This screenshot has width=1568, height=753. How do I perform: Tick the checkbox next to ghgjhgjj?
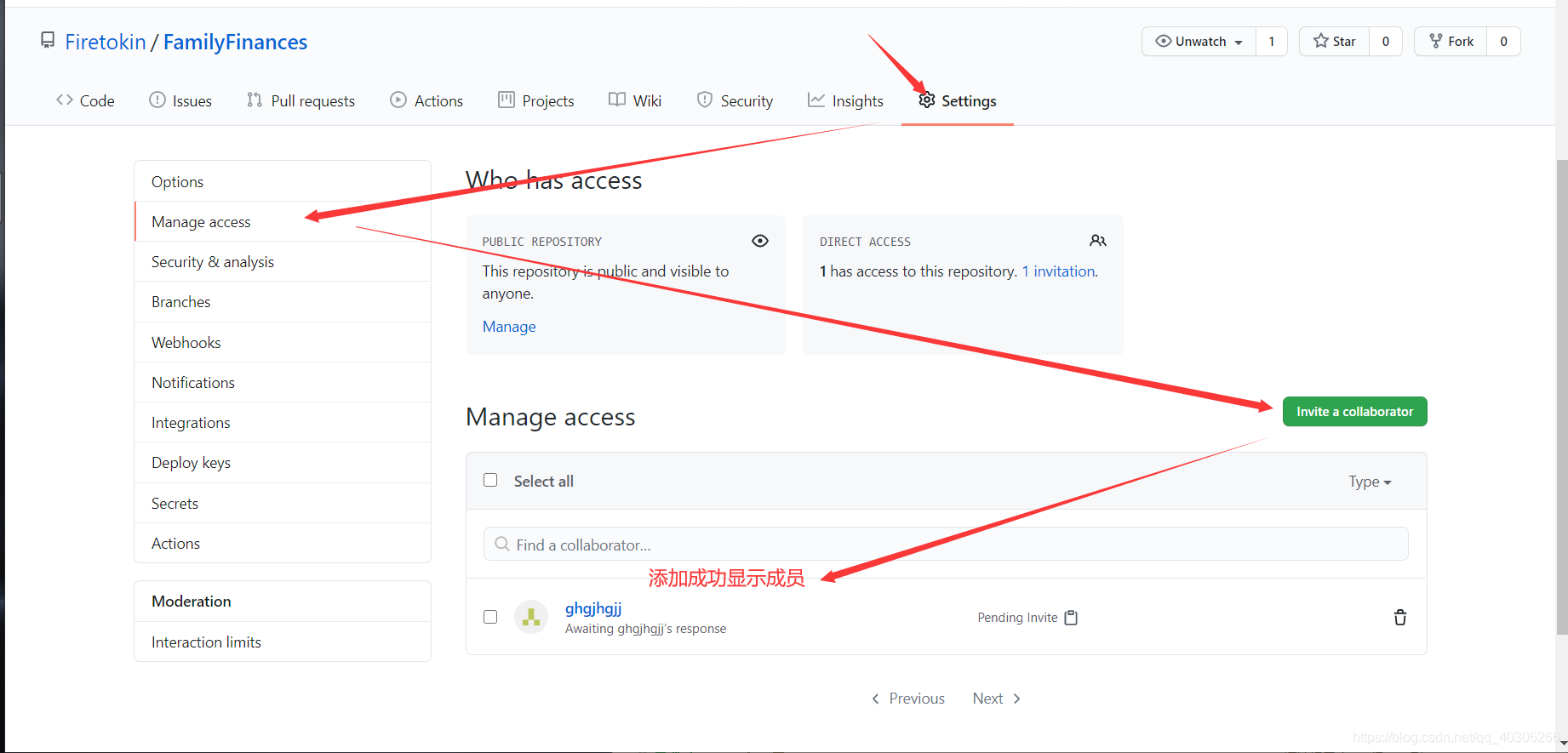(x=490, y=617)
